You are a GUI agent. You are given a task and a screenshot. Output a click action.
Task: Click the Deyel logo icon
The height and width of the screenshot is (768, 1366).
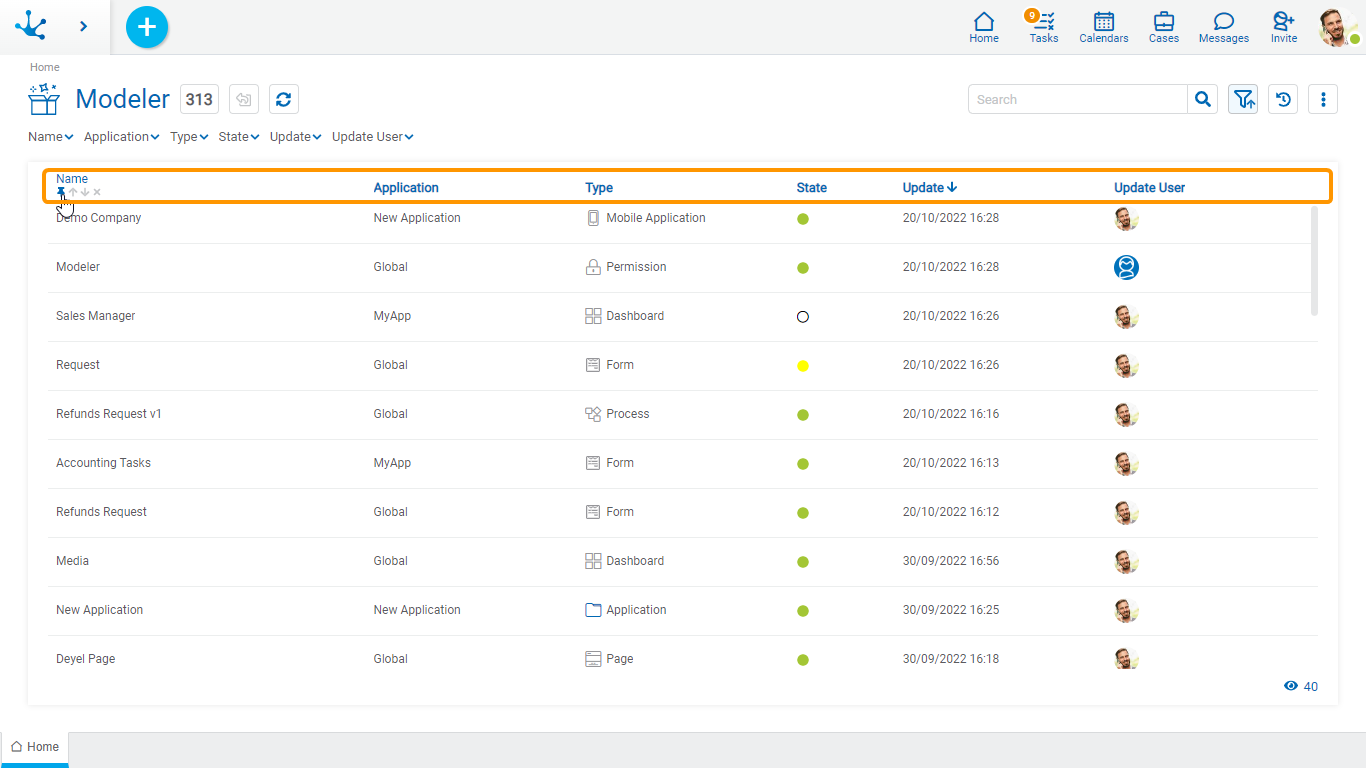[x=31, y=26]
